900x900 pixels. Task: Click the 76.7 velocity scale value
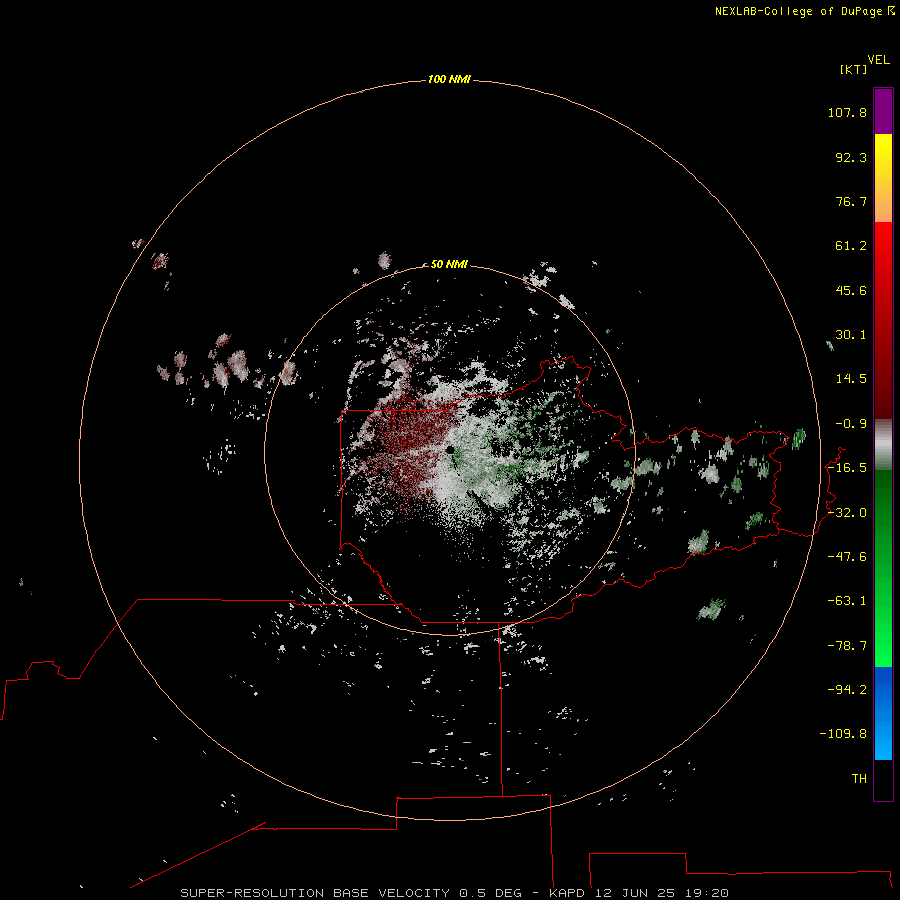pos(851,201)
